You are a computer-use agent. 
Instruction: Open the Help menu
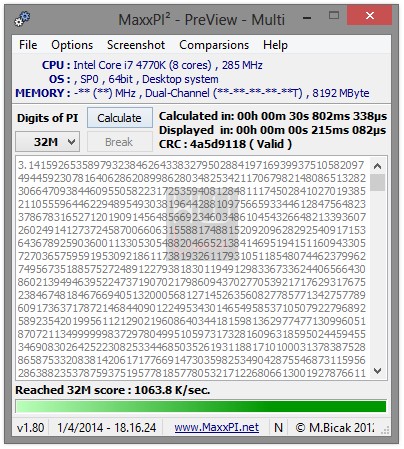point(275,45)
